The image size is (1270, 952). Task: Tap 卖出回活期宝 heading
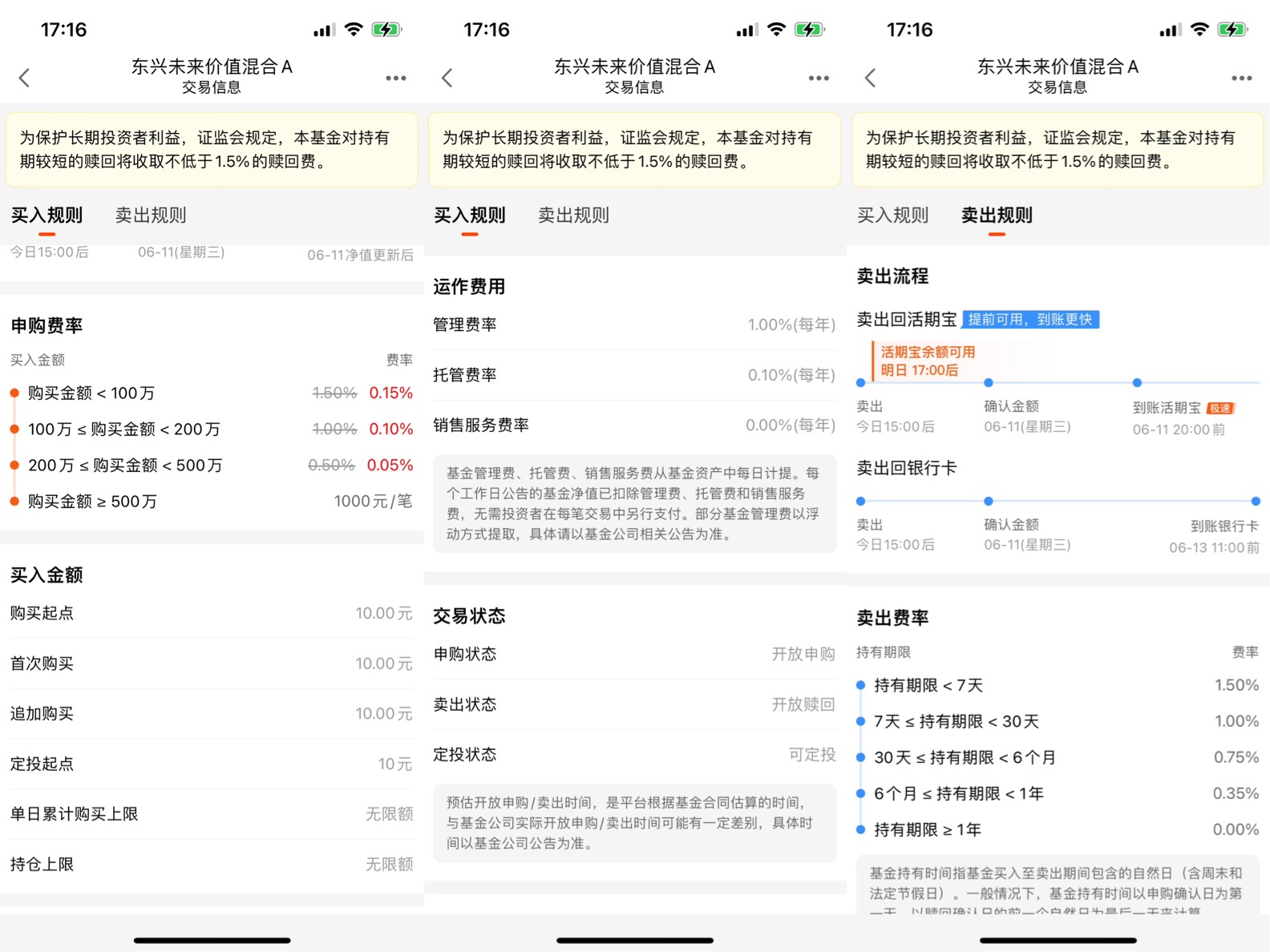coord(907,320)
